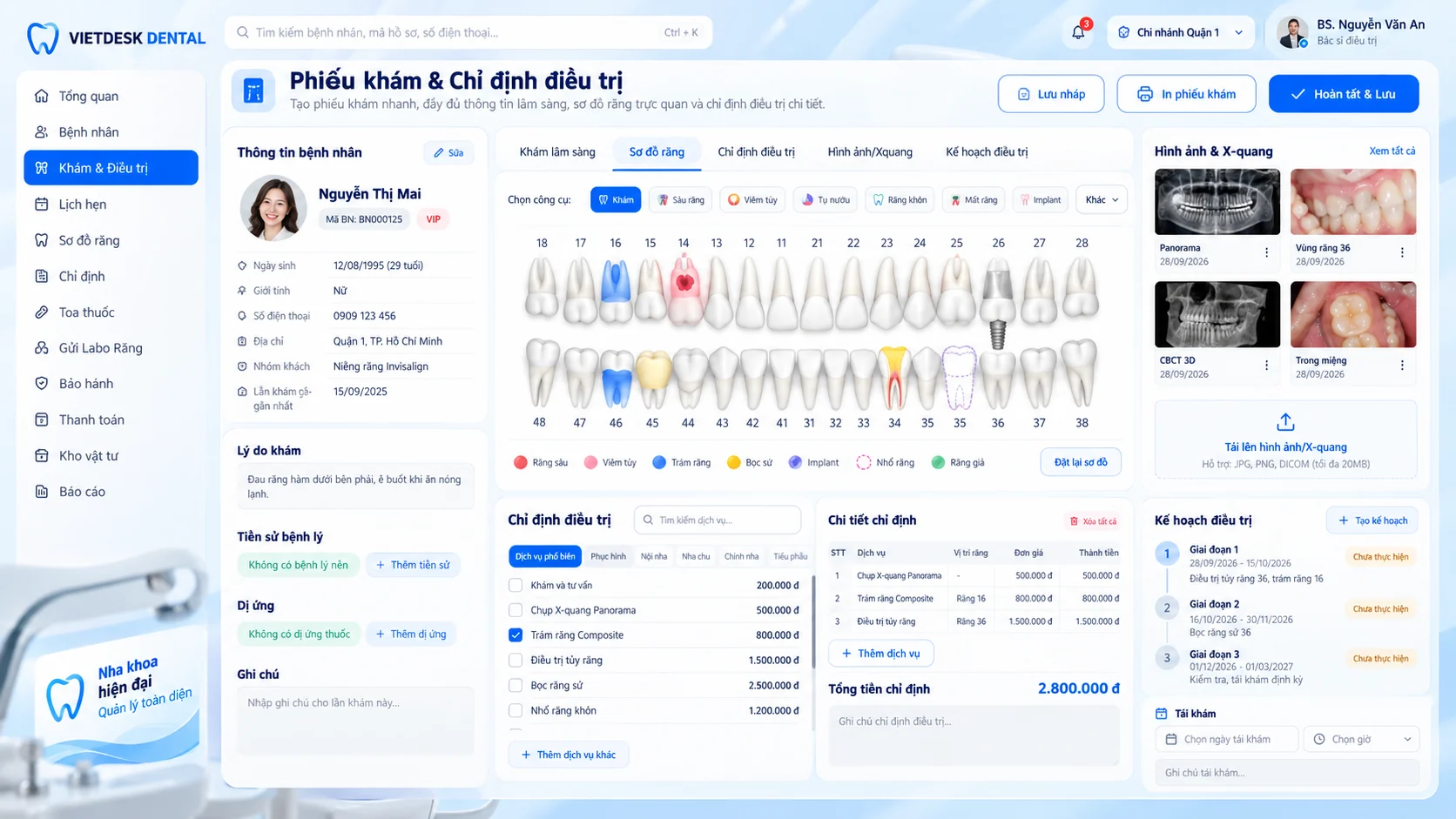Check the Nhổ răng khôn service
The width and height of the screenshot is (1456, 819).
click(516, 711)
